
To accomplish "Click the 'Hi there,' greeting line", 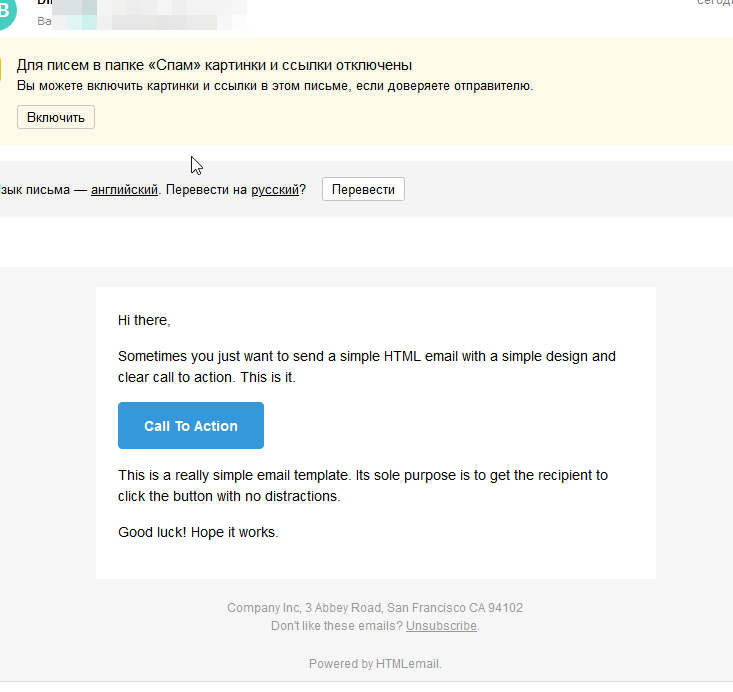I will click(144, 320).
